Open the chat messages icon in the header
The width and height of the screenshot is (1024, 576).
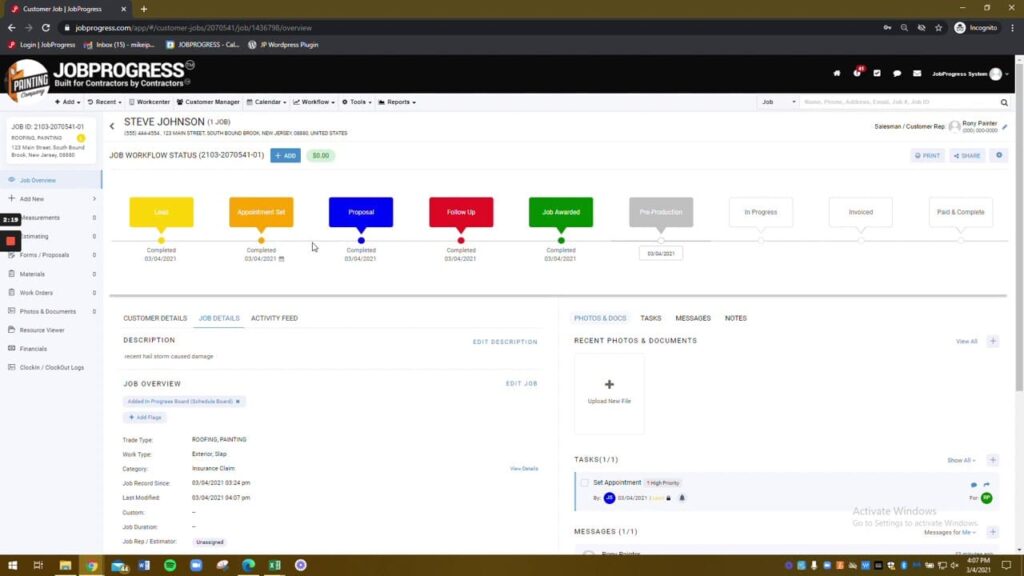(896, 74)
